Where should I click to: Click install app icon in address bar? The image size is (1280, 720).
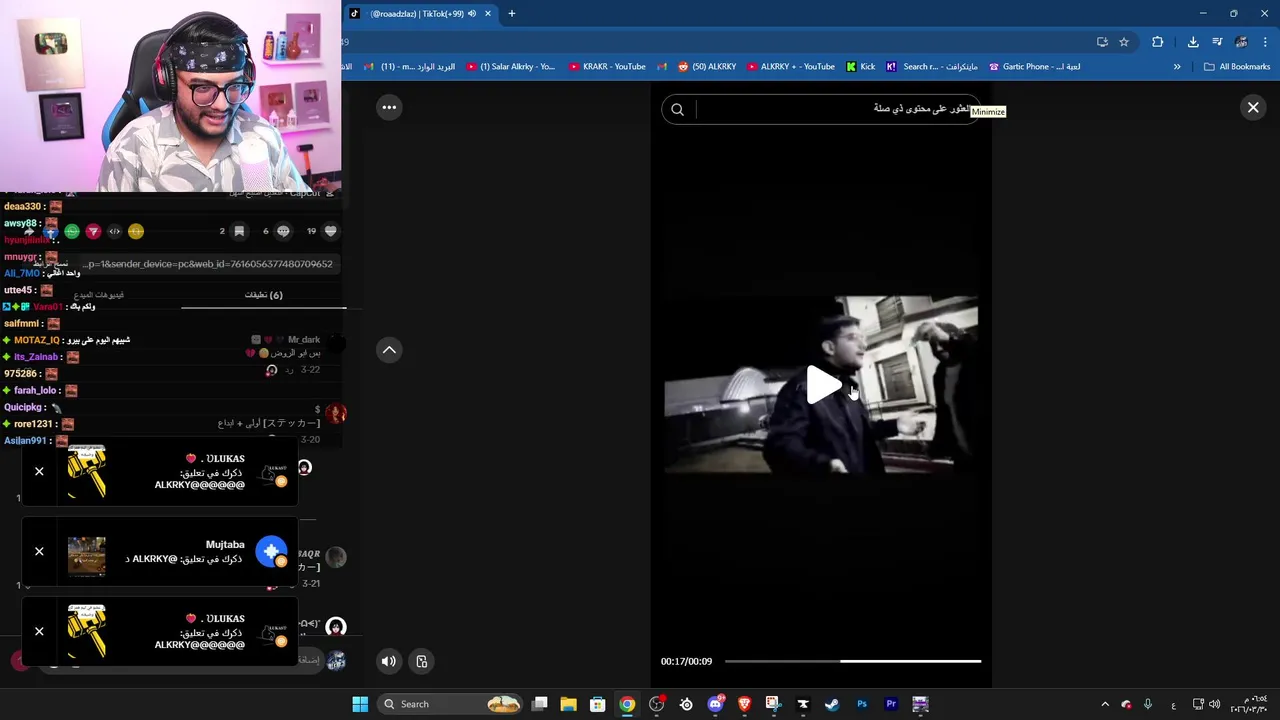1102,42
